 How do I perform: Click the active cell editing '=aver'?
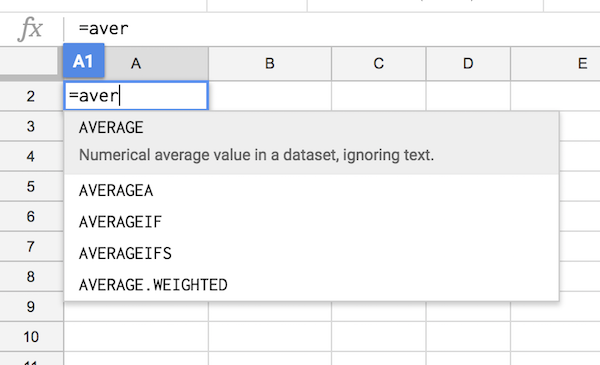[136, 96]
